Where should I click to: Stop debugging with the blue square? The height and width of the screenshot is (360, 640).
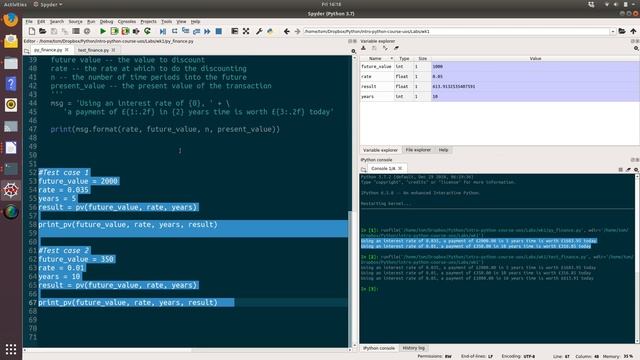coord(219,31)
